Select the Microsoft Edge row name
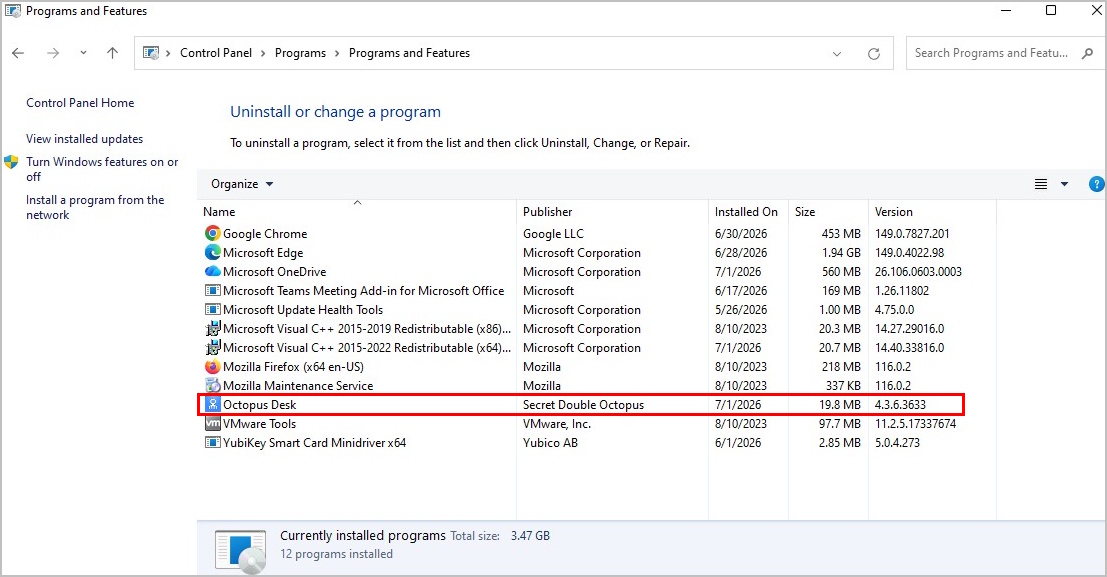Image resolution: width=1107 pixels, height=577 pixels. 263,253
